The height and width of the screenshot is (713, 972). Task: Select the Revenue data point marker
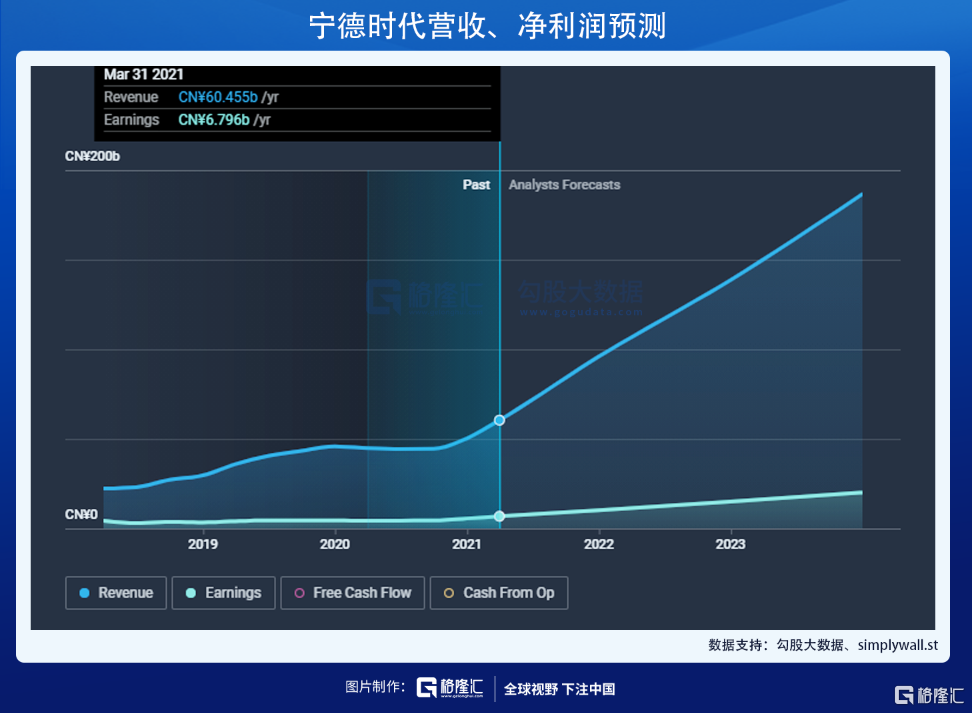pyautogui.click(x=499, y=420)
